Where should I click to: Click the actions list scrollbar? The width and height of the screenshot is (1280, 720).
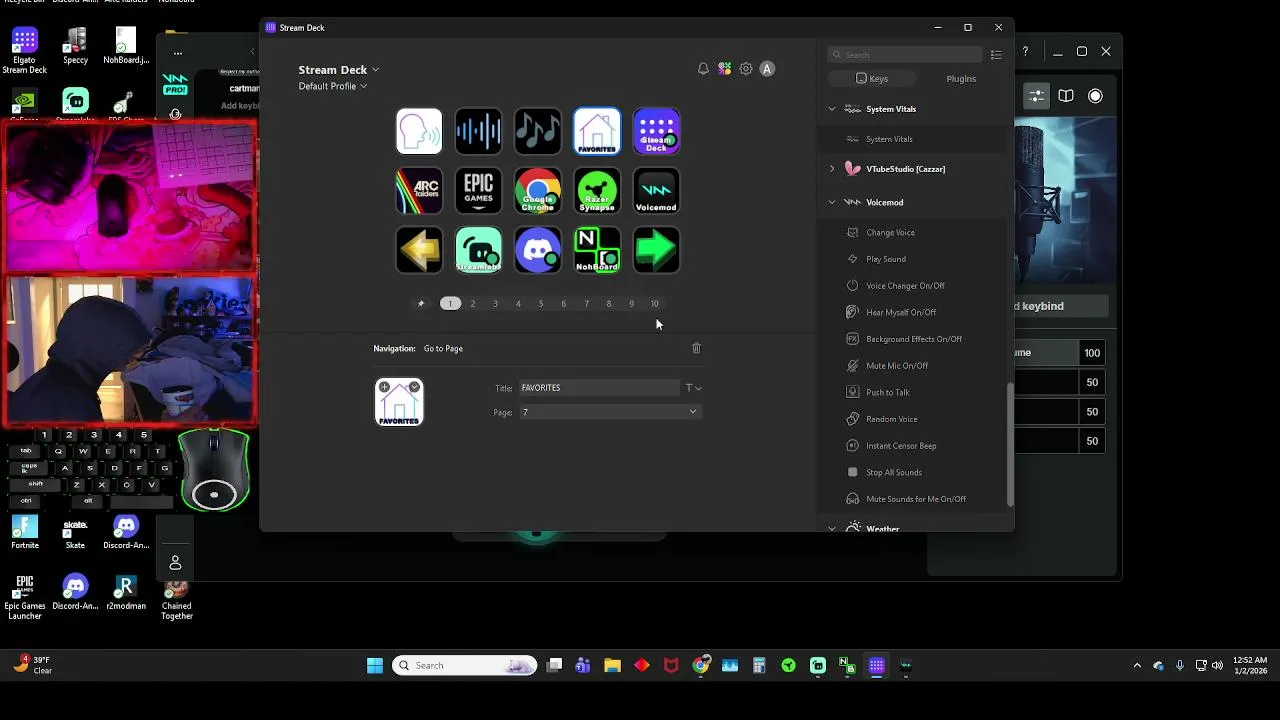tap(1010, 444)
